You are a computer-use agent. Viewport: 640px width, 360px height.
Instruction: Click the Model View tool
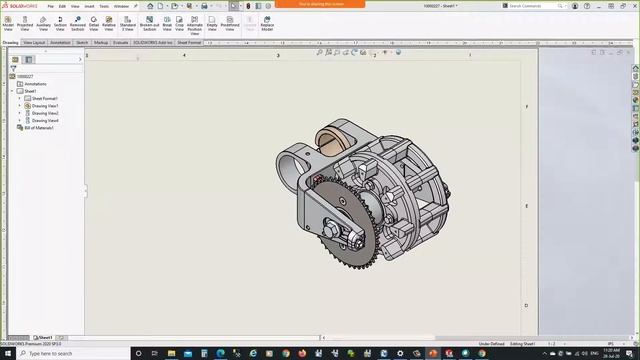(8, 24)
